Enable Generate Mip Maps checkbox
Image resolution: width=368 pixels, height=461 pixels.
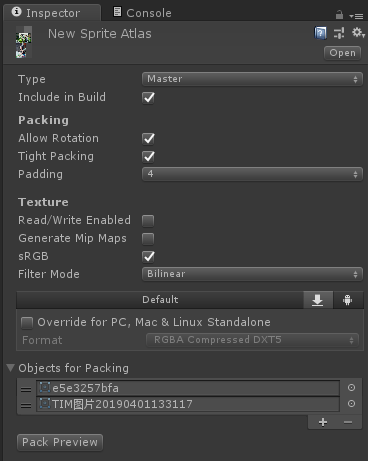148,239
